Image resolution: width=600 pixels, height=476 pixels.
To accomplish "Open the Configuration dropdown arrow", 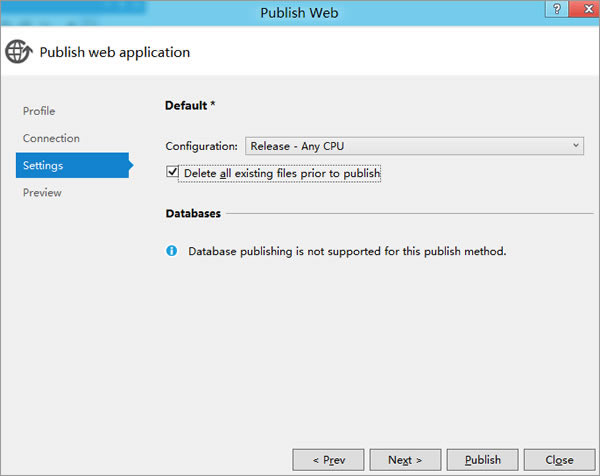I will coord(576,146).
